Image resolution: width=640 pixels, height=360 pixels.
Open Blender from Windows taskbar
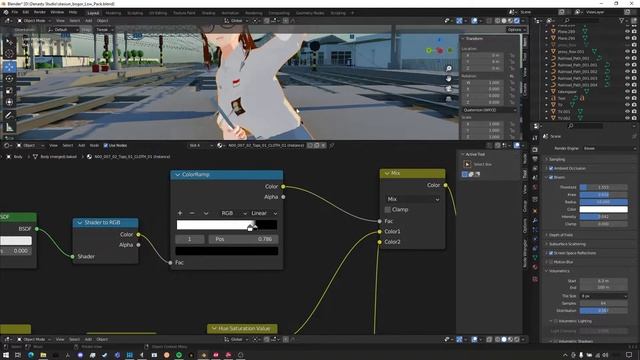click(203, 355)
